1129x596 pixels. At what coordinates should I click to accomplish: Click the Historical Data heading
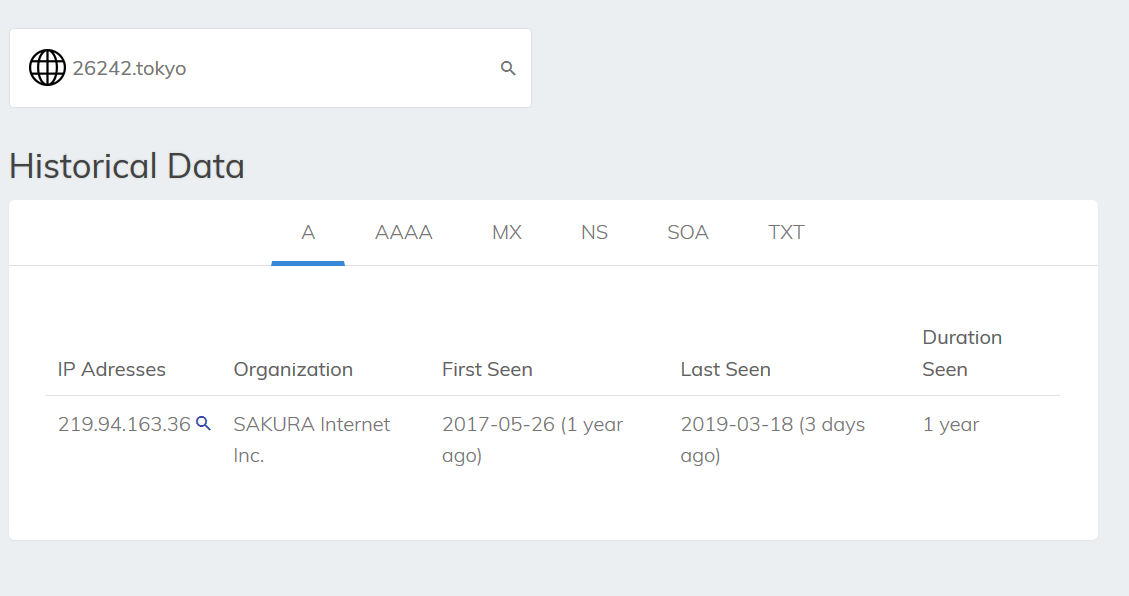pyautogui.click(x=127, y=166)
